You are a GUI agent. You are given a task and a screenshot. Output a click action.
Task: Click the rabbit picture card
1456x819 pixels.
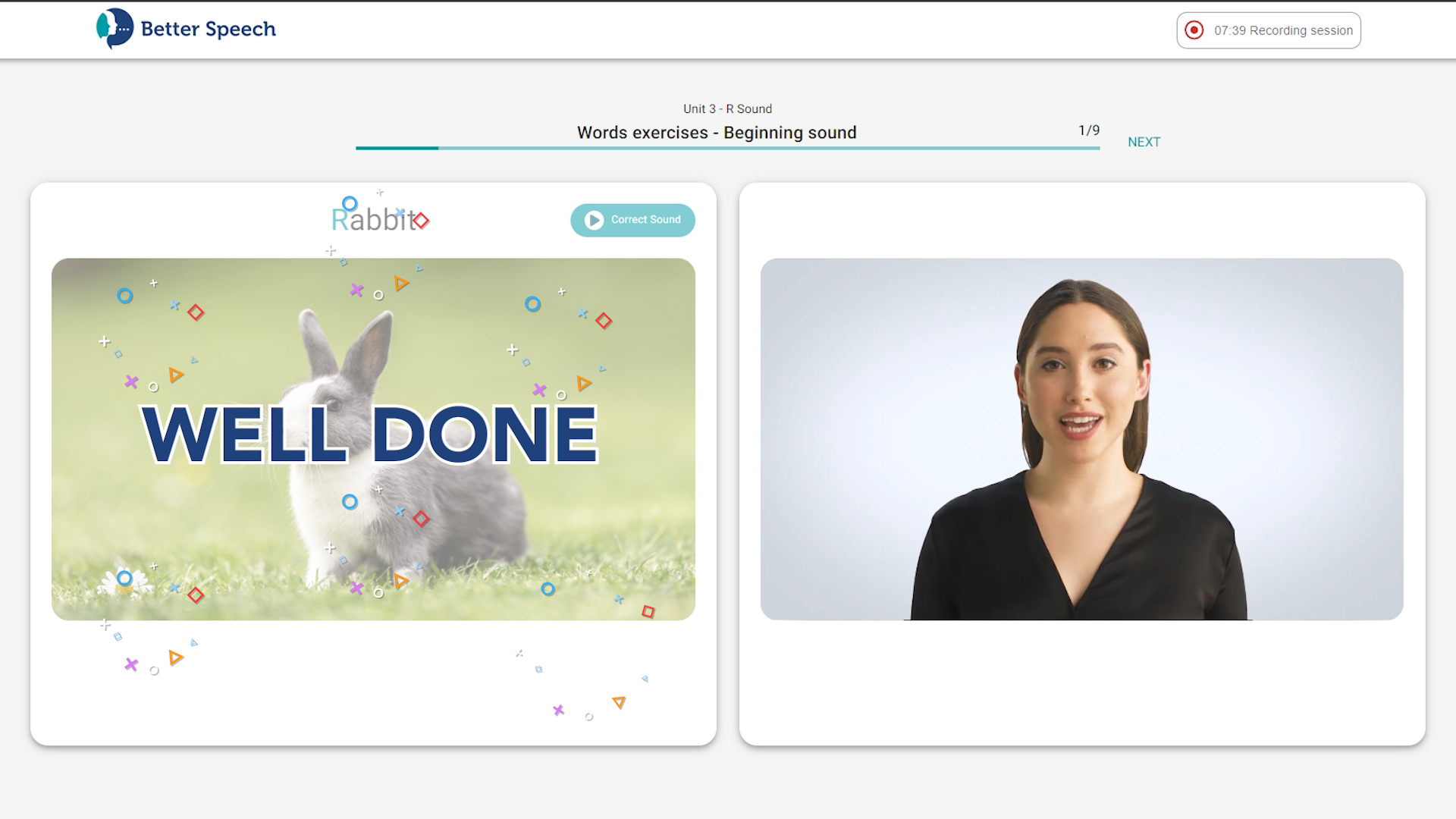pyautogui.click(x=373, y=439)
